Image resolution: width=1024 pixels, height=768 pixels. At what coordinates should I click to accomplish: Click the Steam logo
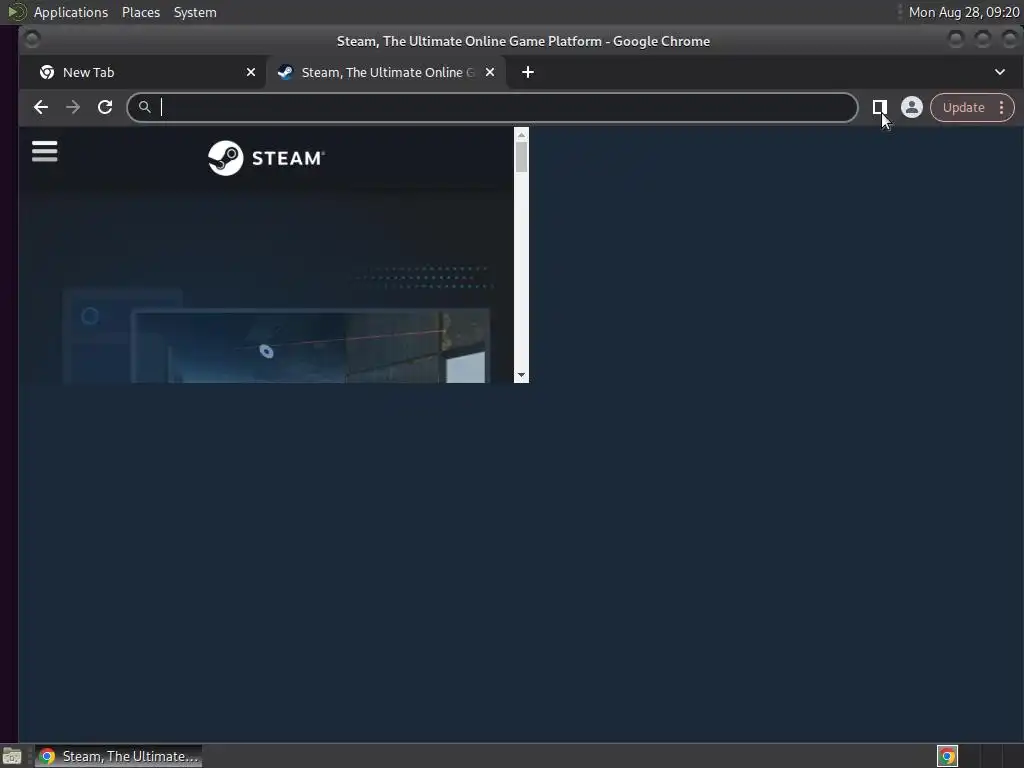[x=266, y=158]
